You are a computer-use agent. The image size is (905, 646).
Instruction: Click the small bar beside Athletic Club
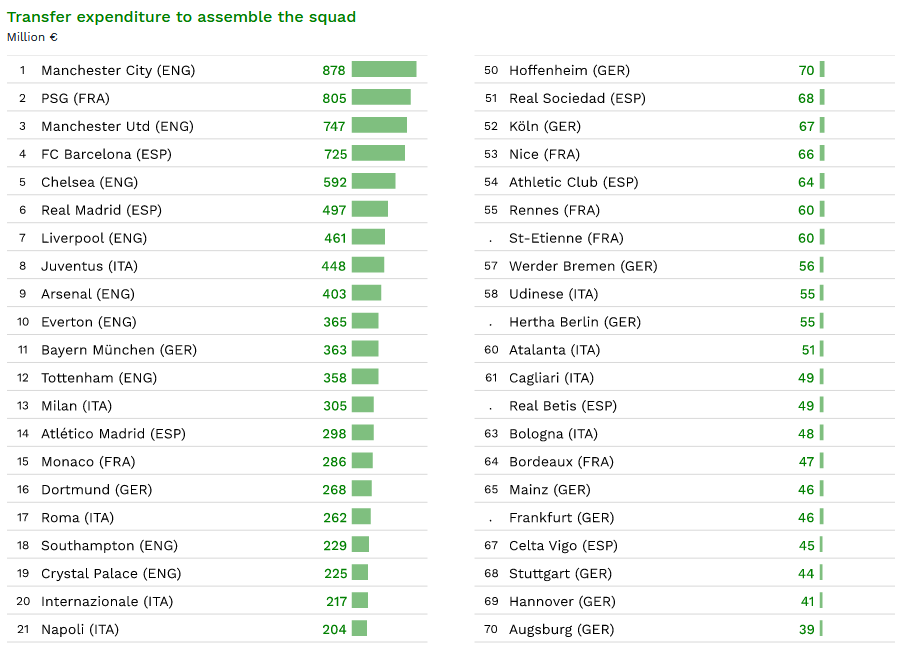tap(822, 181)
